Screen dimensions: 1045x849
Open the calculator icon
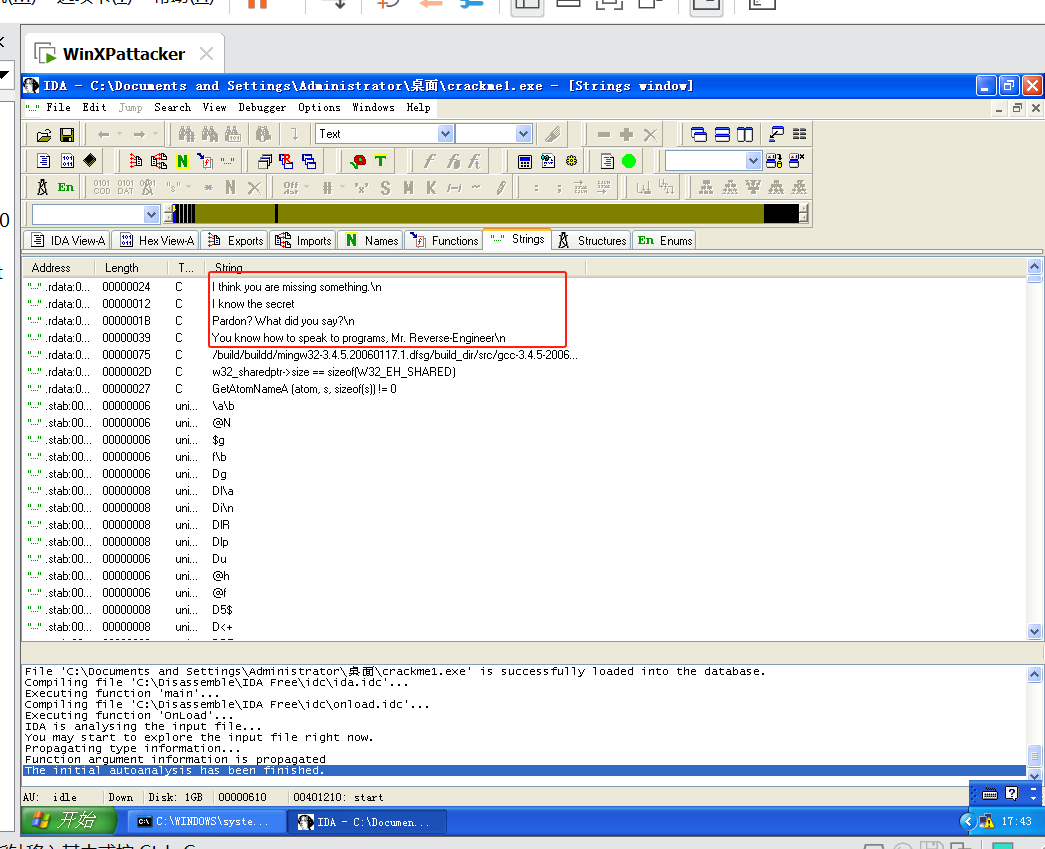point(524,161)
